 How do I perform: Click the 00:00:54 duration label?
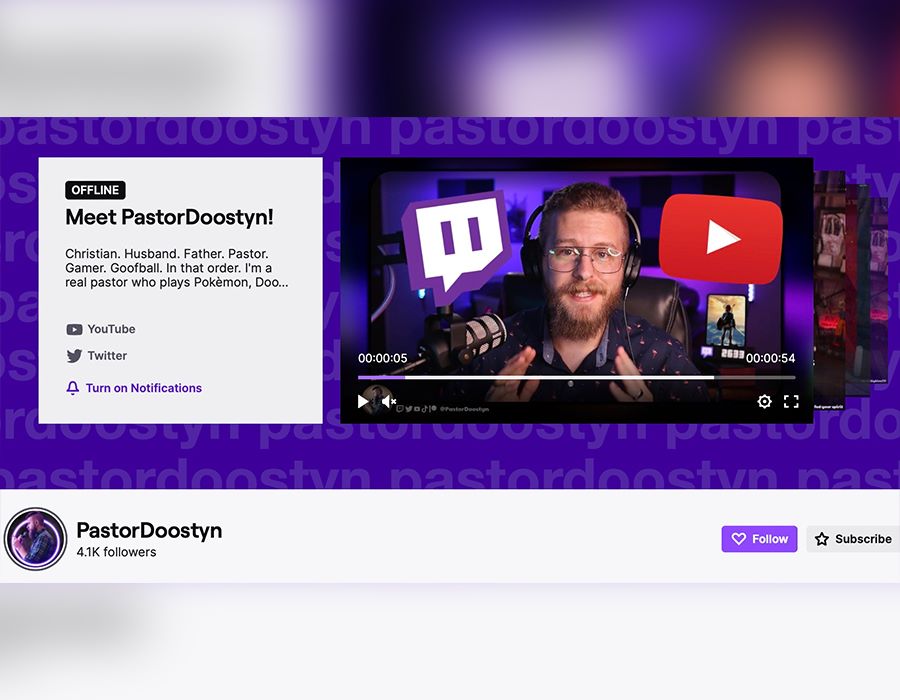[x=770, y=358]
